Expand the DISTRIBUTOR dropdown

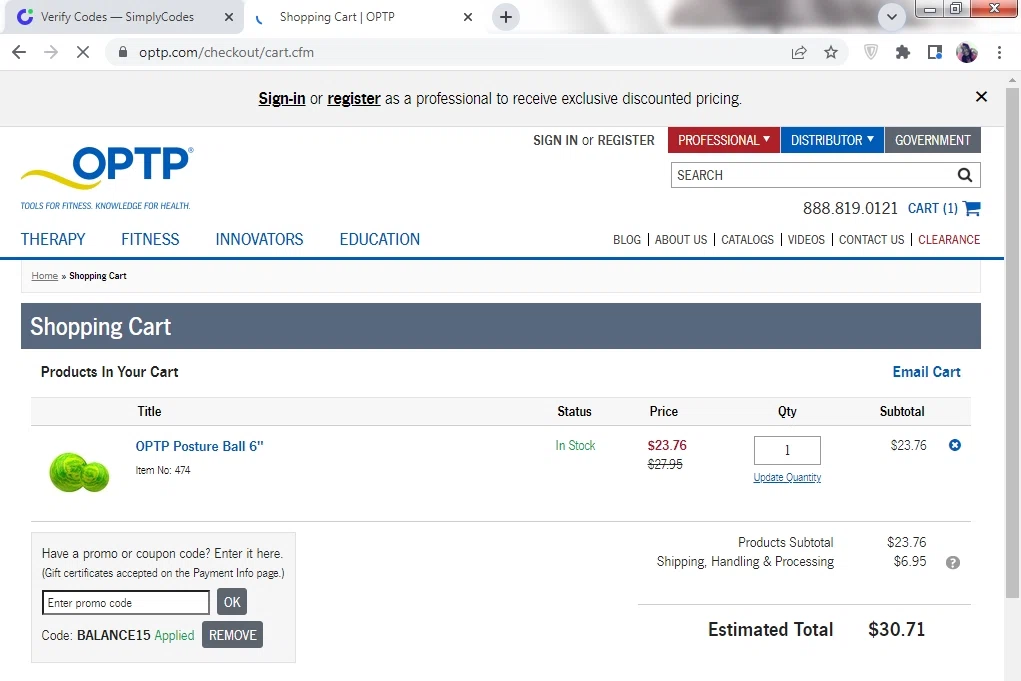pyautogui.click(x=832, y=140)
